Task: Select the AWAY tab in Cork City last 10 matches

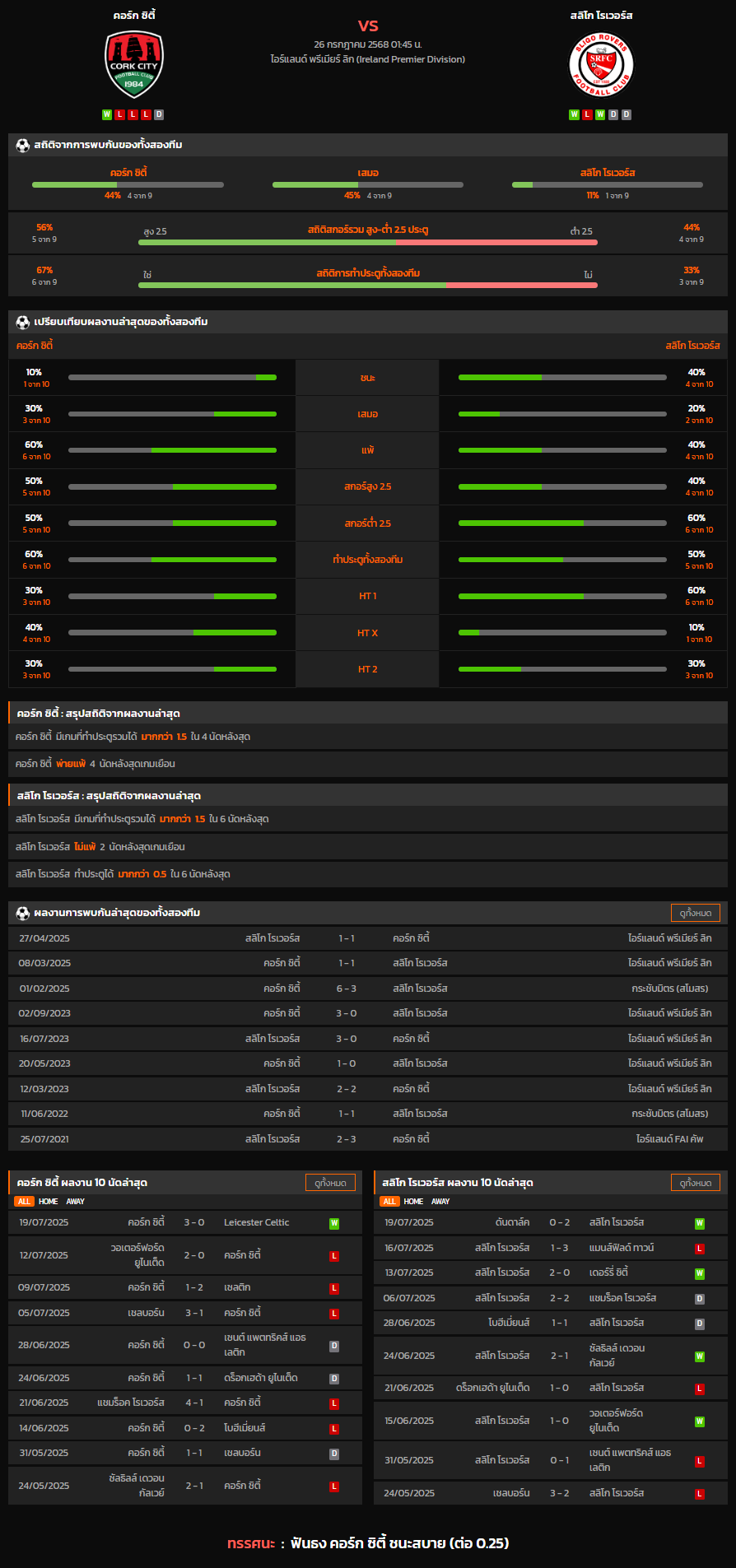Action: pos(76,1202)
